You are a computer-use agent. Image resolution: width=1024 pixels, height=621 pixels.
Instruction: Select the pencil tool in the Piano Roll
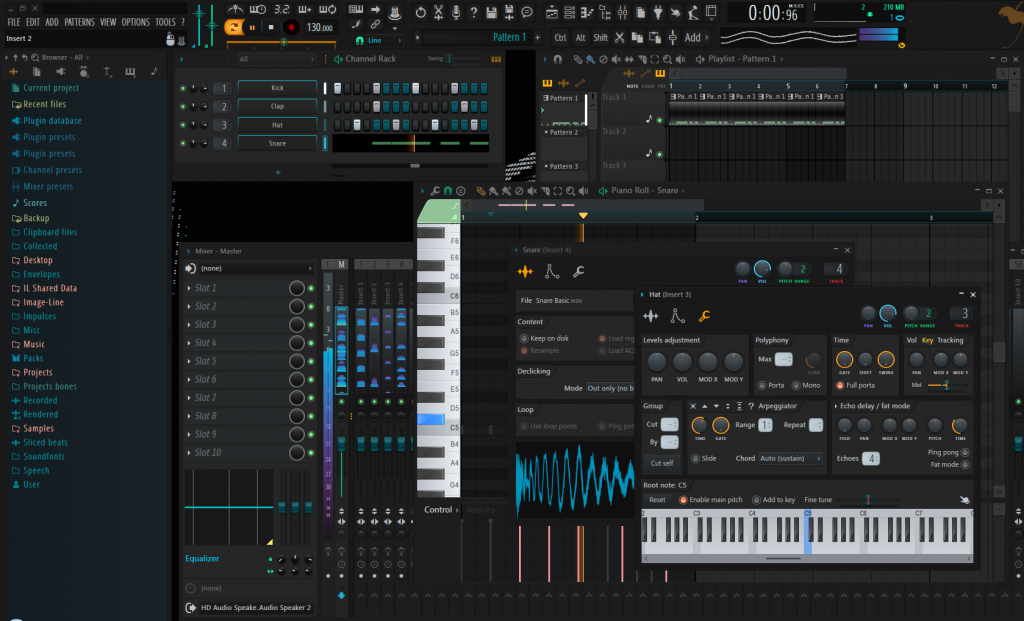click(x=480, y=190)
